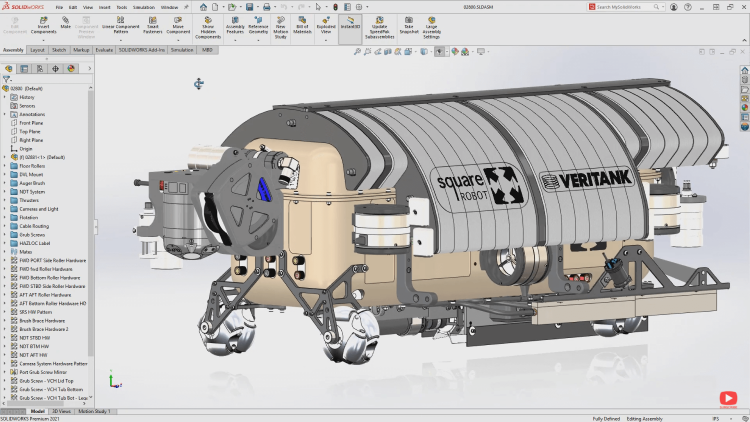The height and width of the screenshot is (422, 750).
Task: Click the Print icon
Action: pyautogui.click(x=266, y=7)
